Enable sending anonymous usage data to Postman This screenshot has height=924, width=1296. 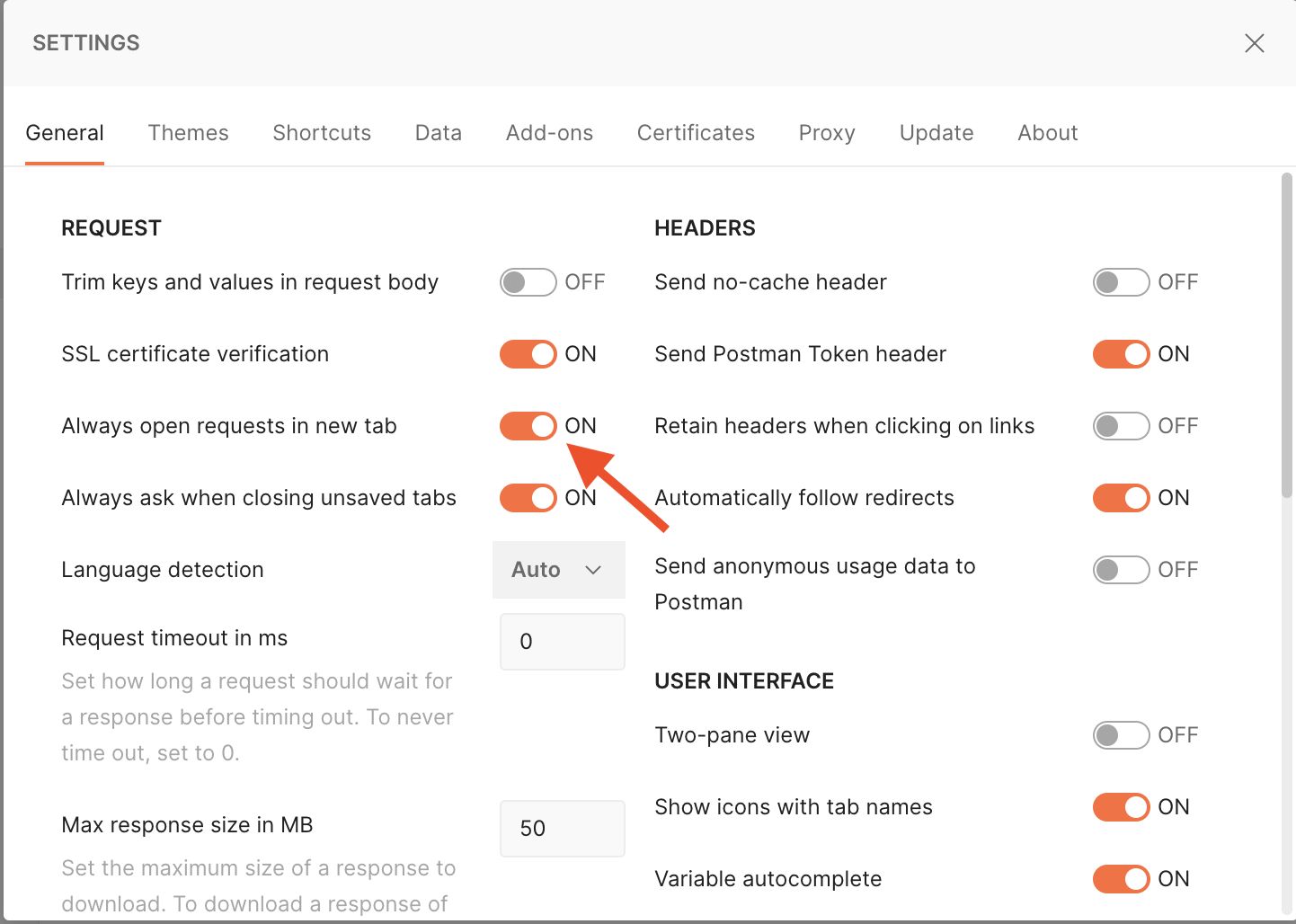1121,569
